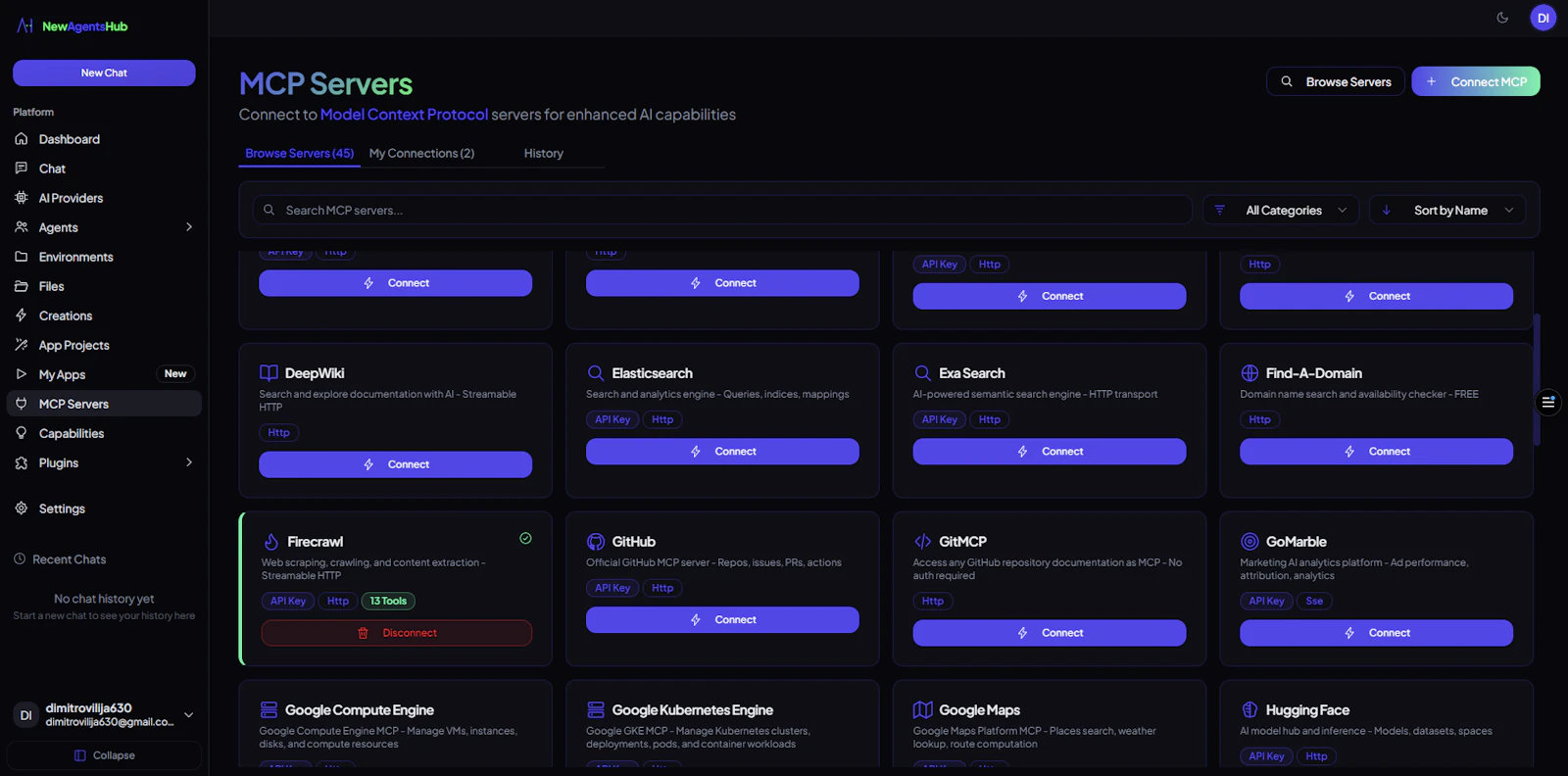
Task: Click API Key tag on Elasticsearch card
Action: point(612,419)
